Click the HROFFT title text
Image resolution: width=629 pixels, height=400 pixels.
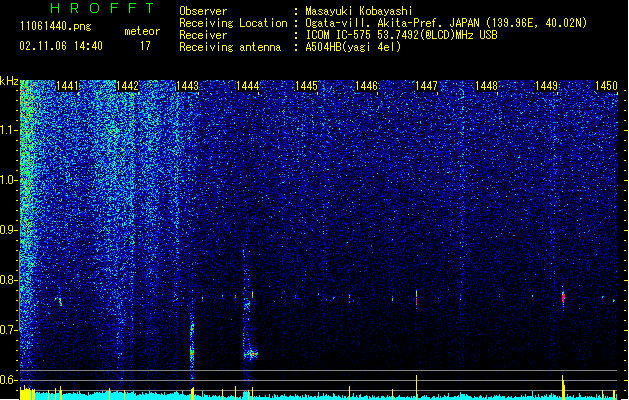pos(102,8)
